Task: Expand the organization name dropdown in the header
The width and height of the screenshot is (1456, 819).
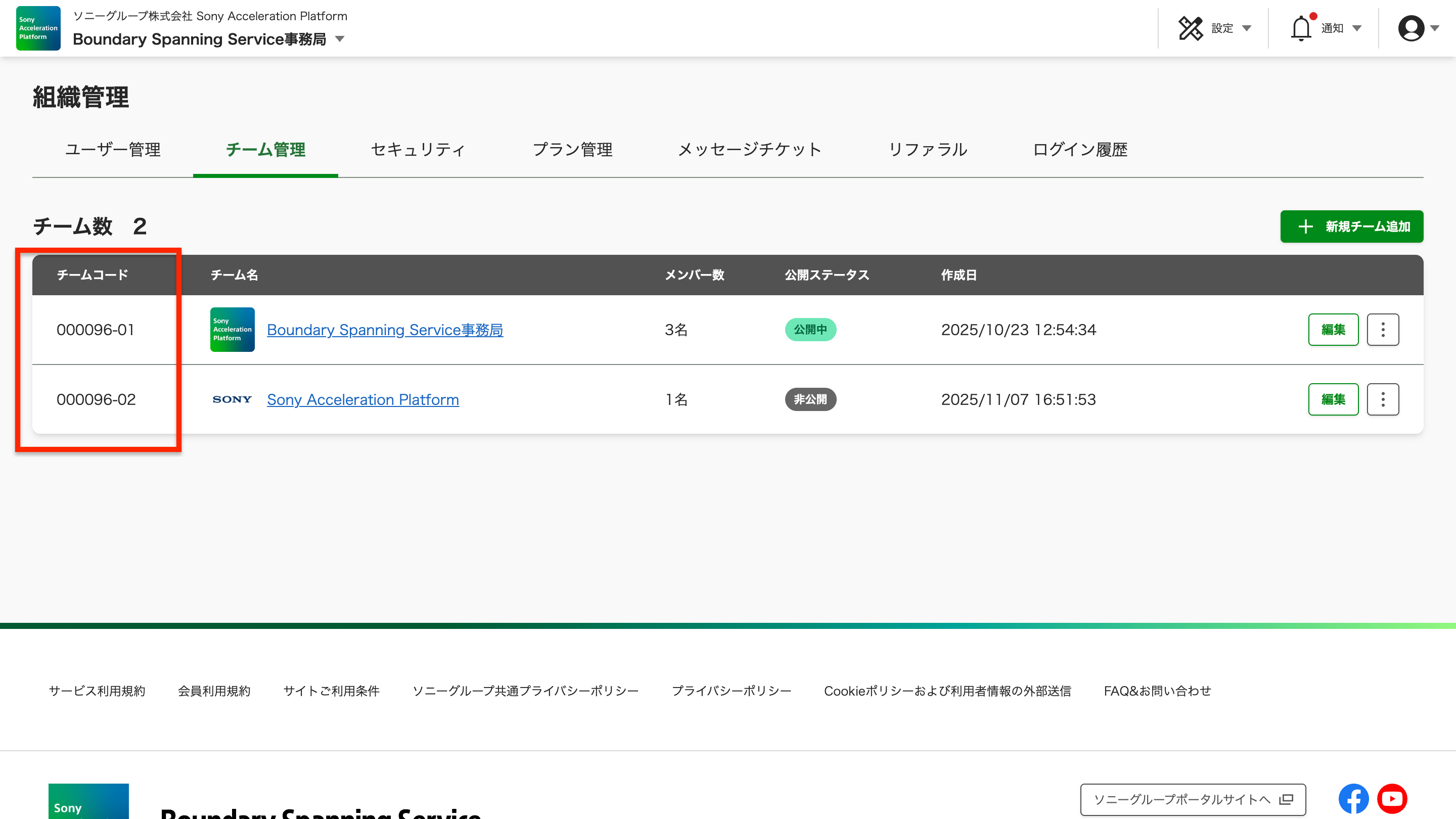Action: [339, 39]
